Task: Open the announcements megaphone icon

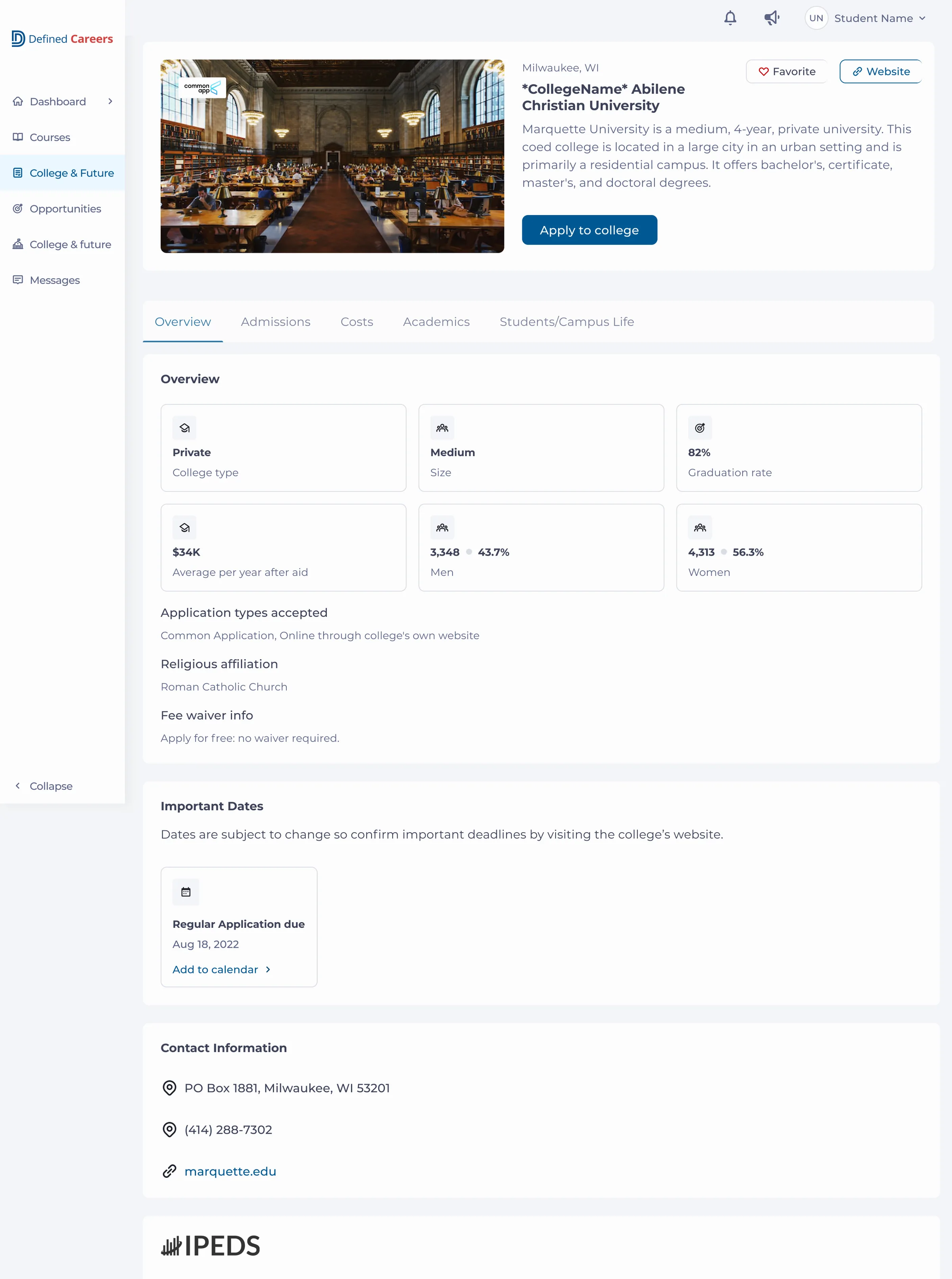Action: pyautogui.click(x=772, y=18)
